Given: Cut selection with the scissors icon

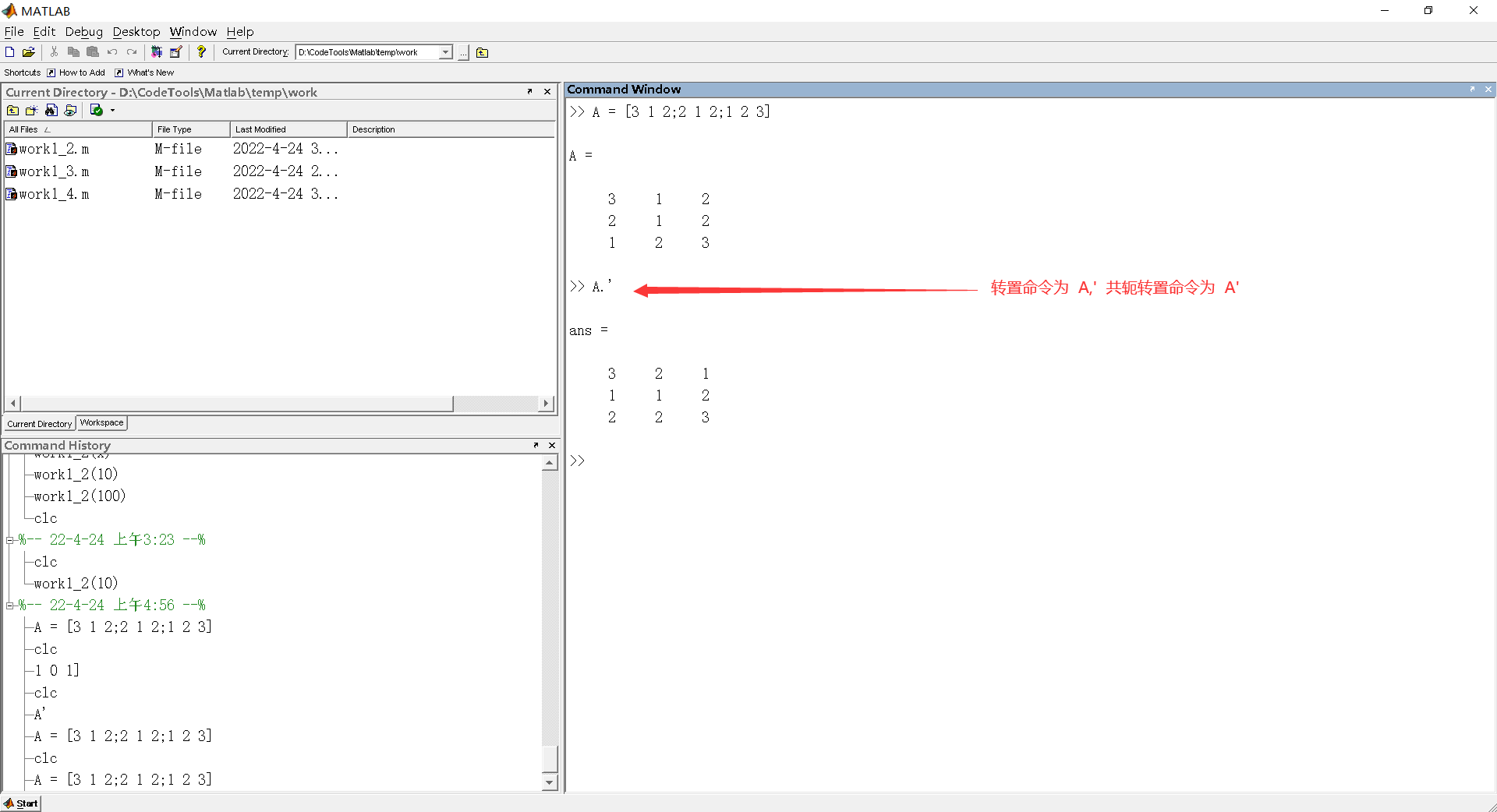Looking at the screenshot, I should coord(54,52).
